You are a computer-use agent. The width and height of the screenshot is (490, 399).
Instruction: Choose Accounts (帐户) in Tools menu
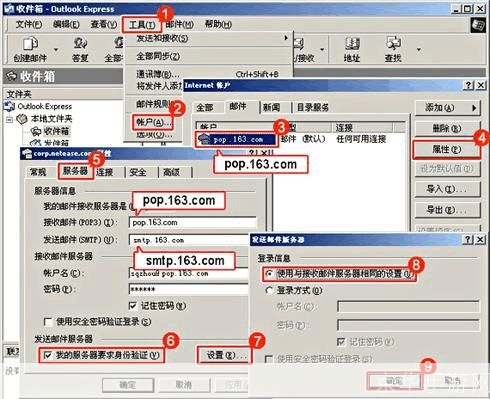pyautogui.click(x=153, y=123)
